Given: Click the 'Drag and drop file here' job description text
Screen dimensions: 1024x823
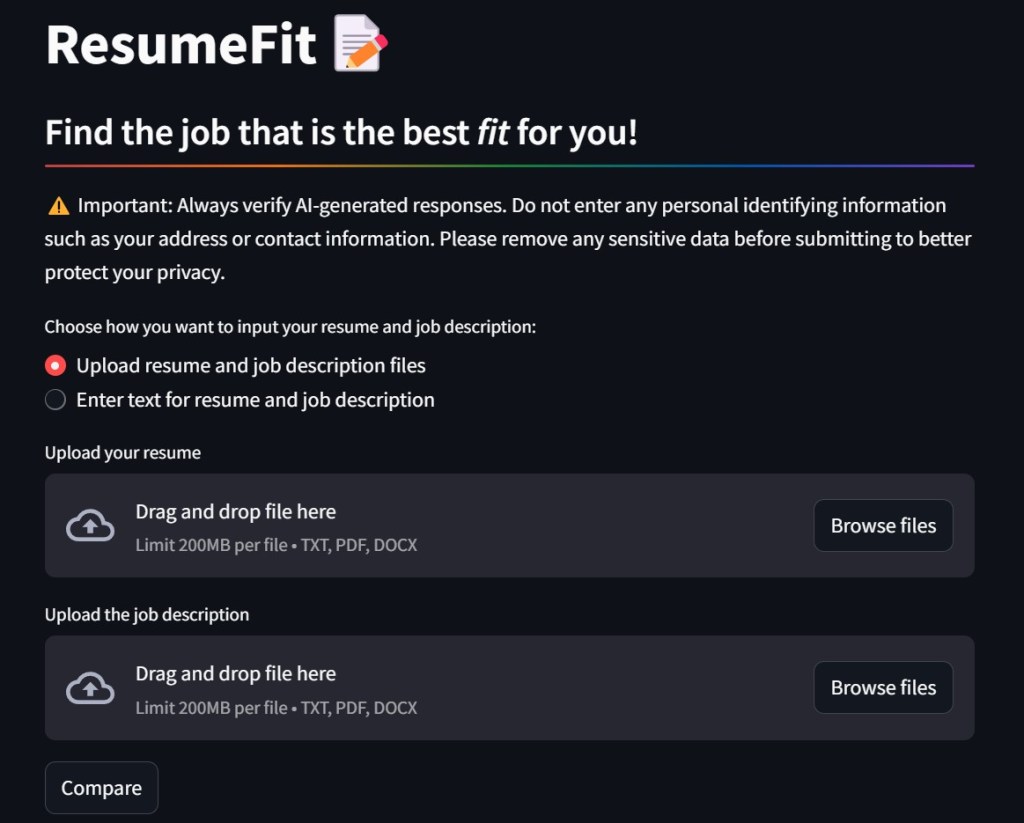Looking at the screenshot, I should 236,673.
